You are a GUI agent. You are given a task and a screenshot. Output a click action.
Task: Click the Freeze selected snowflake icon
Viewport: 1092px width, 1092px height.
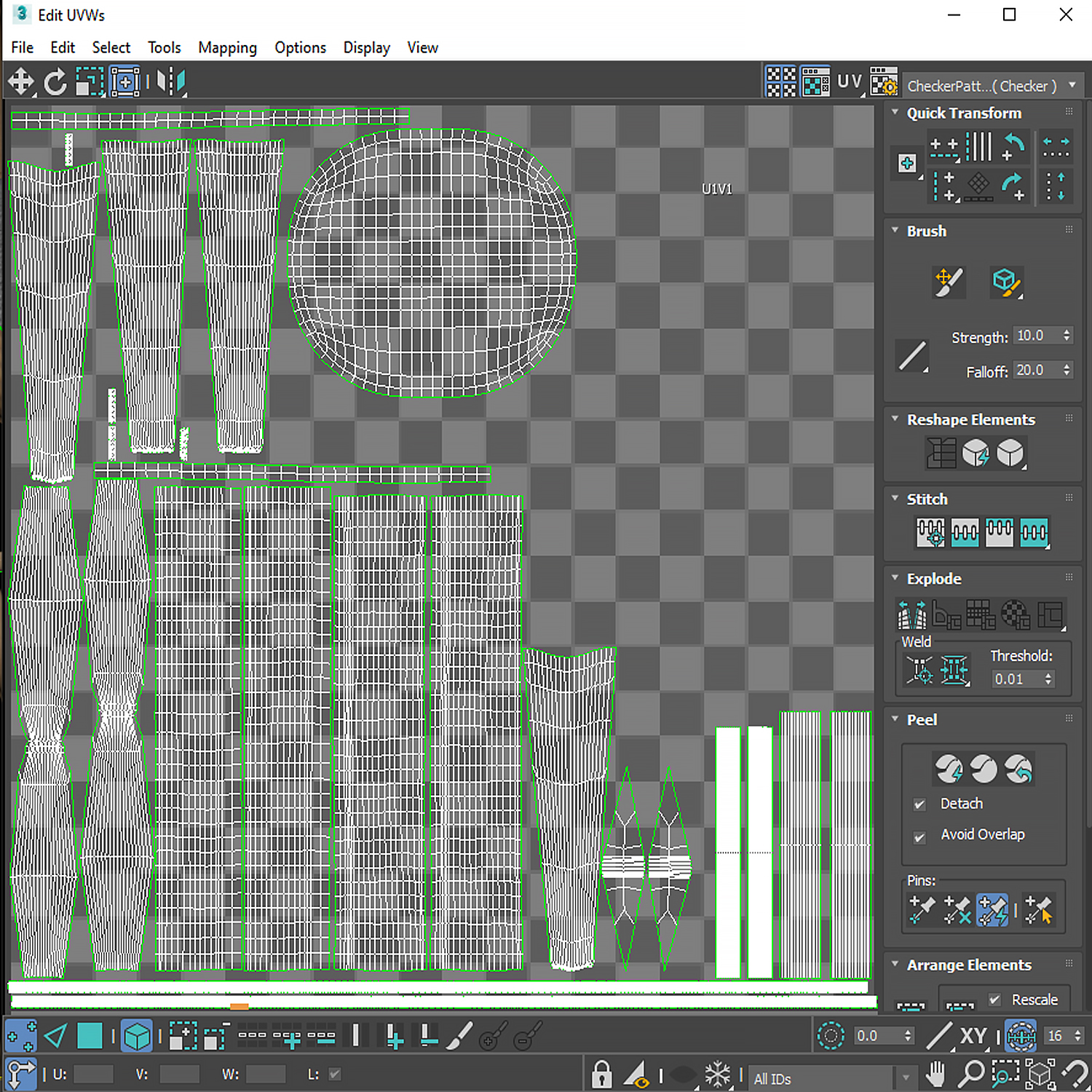point(717,1075)
